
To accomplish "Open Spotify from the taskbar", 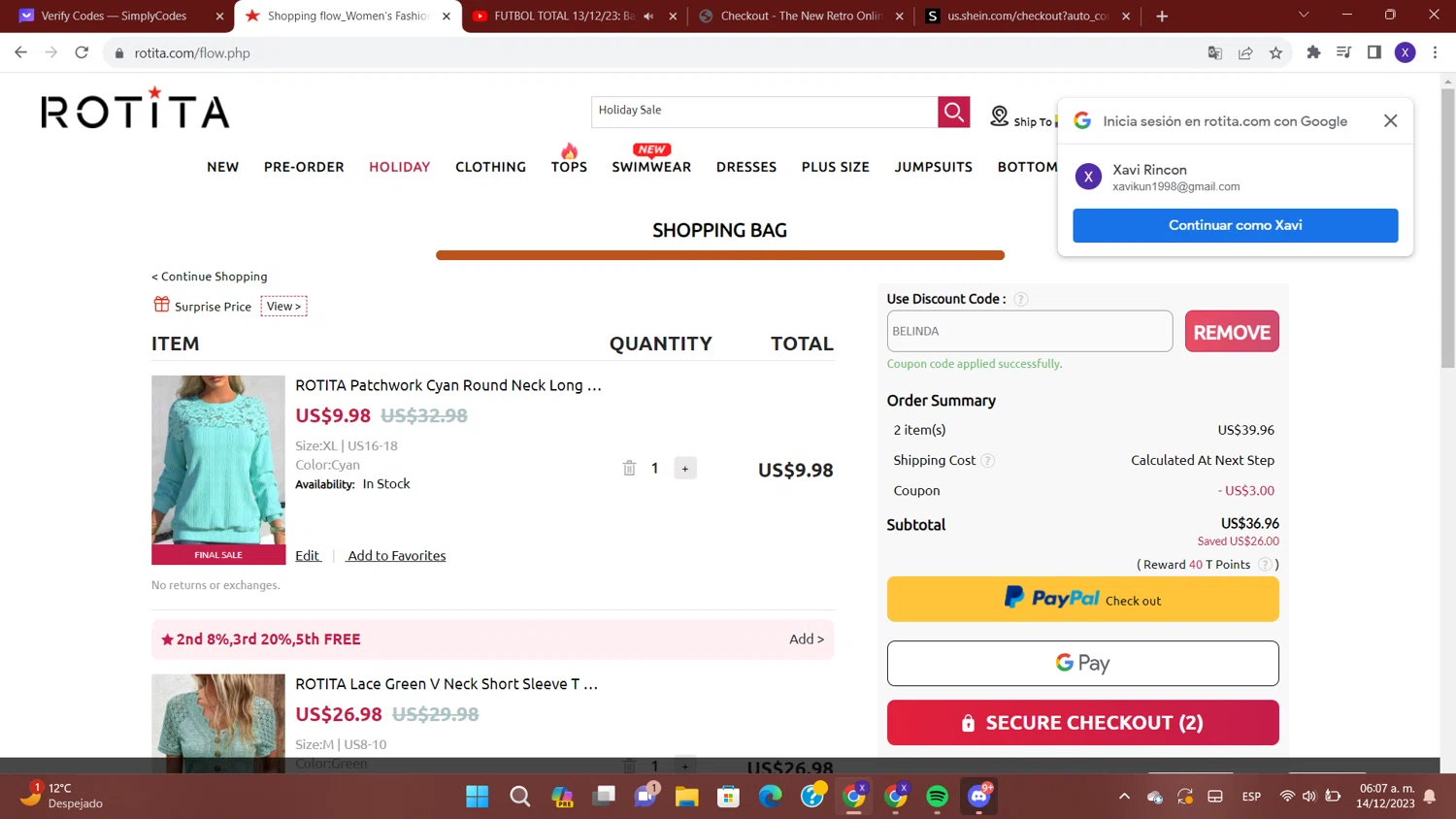I will coord(937,797).
